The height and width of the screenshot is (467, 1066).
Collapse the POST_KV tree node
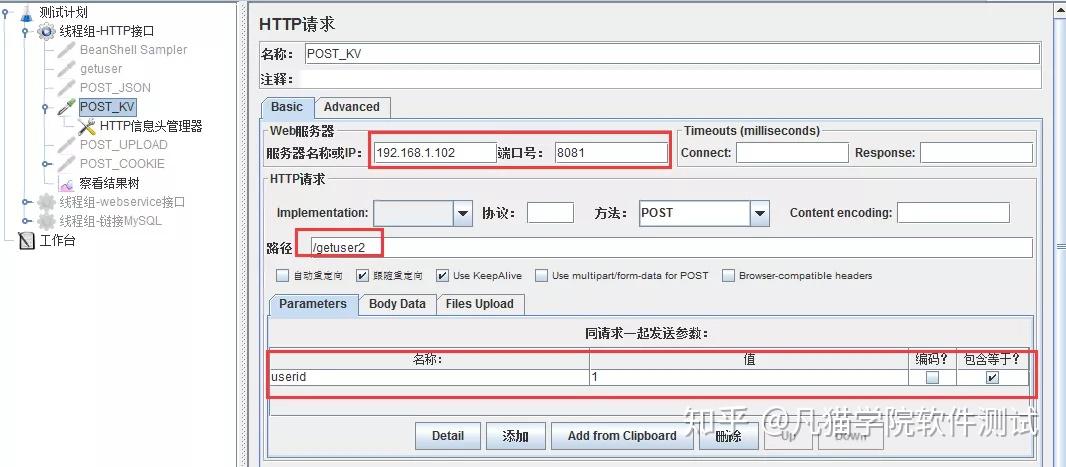pos(45,107)
